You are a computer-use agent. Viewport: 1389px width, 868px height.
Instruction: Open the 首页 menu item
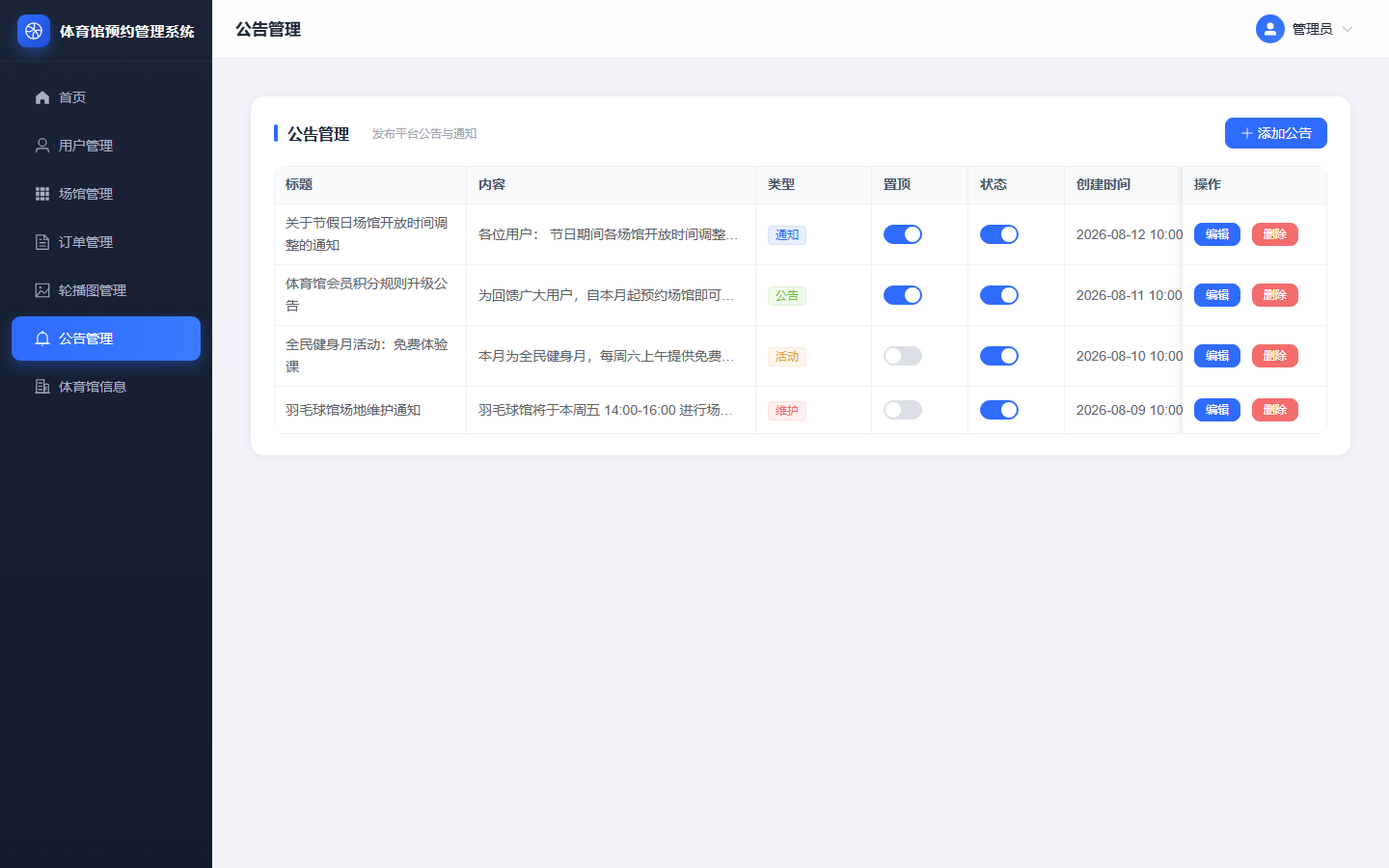106,97
